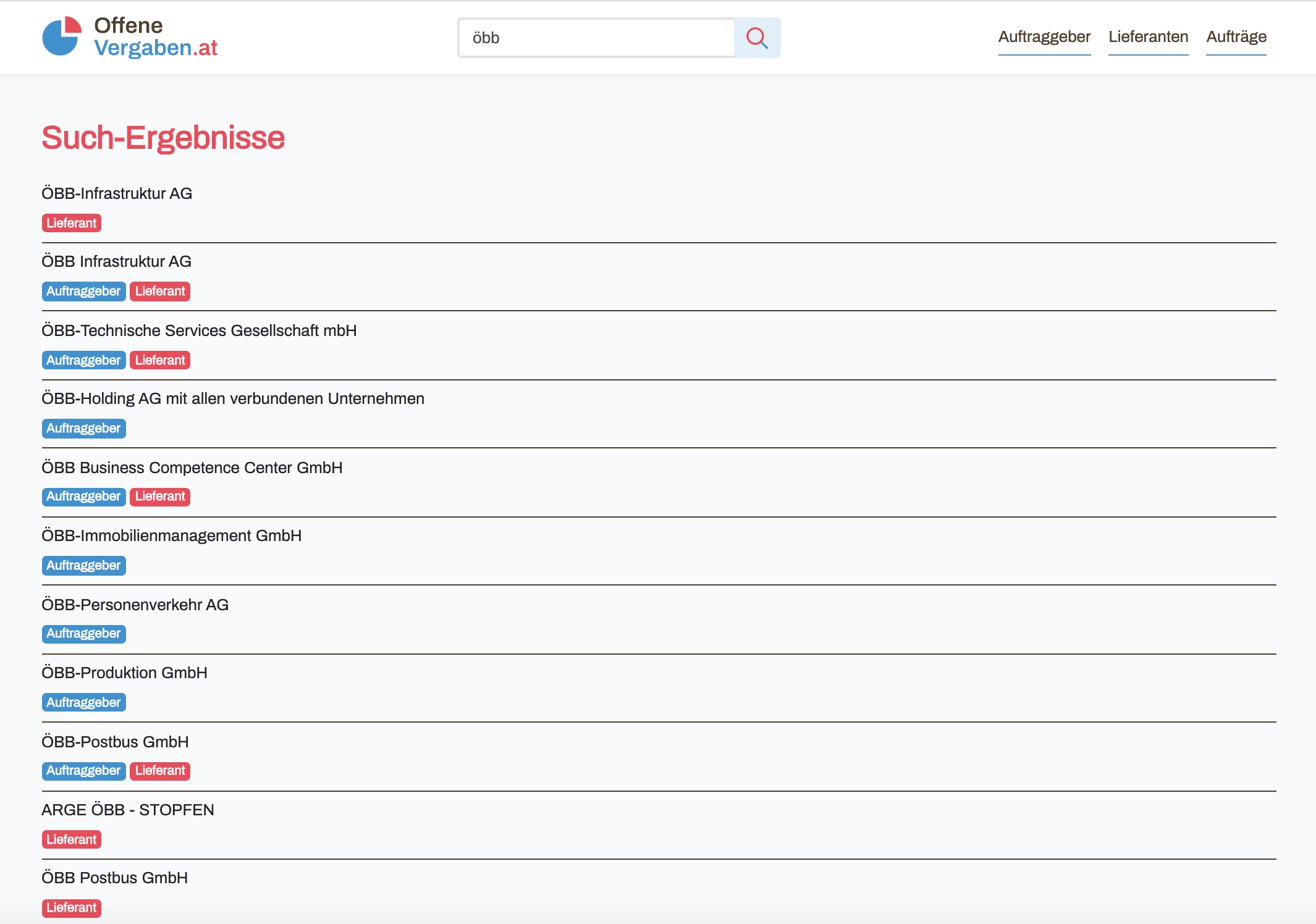
Task: Click Lieferant badge under ÖBB-Postbus GmbH
Action: tap(160, 771)
